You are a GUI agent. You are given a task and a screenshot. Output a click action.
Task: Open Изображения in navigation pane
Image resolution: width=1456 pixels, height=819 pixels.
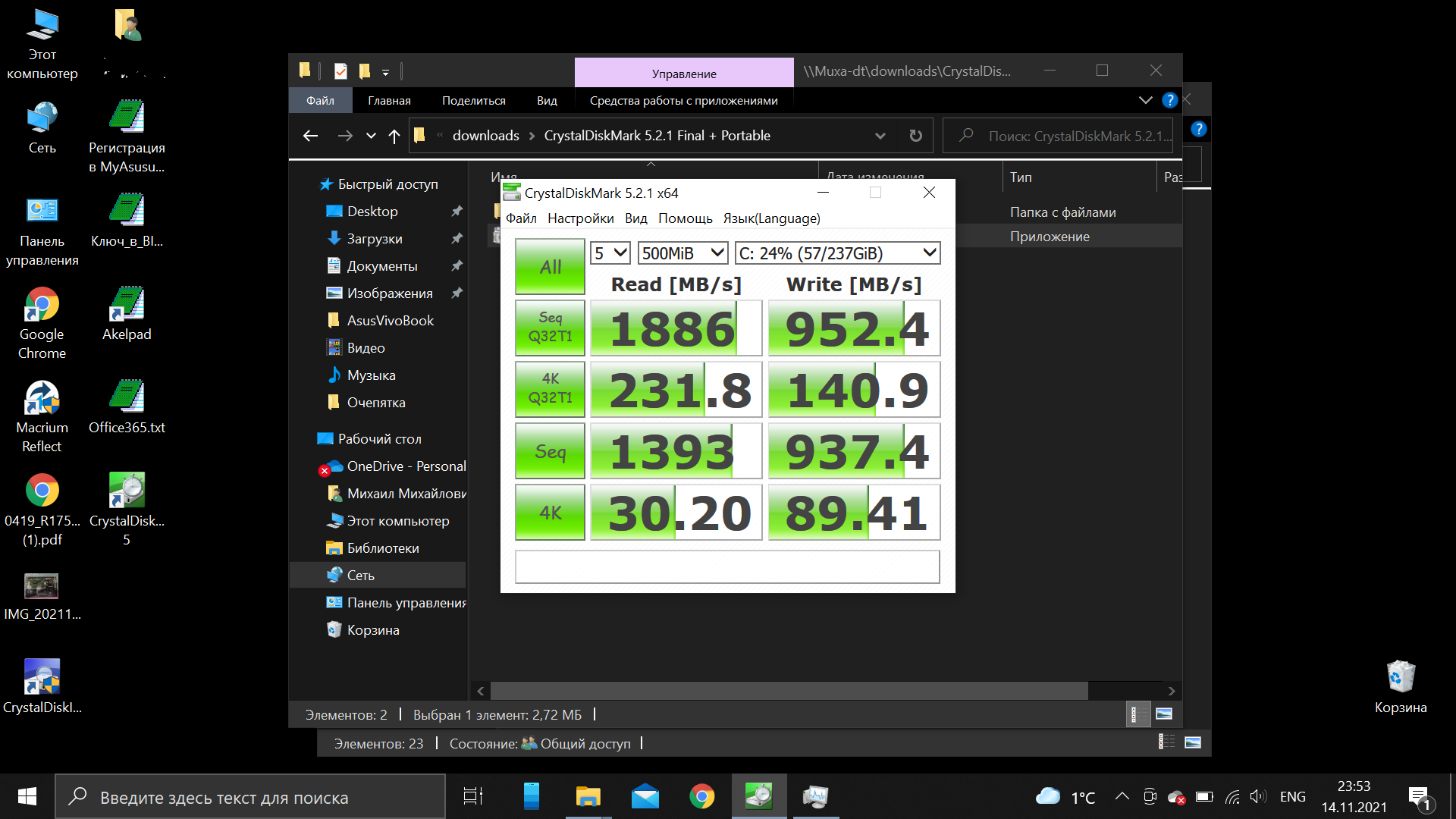pyautogui.click(x=390, y=293)
